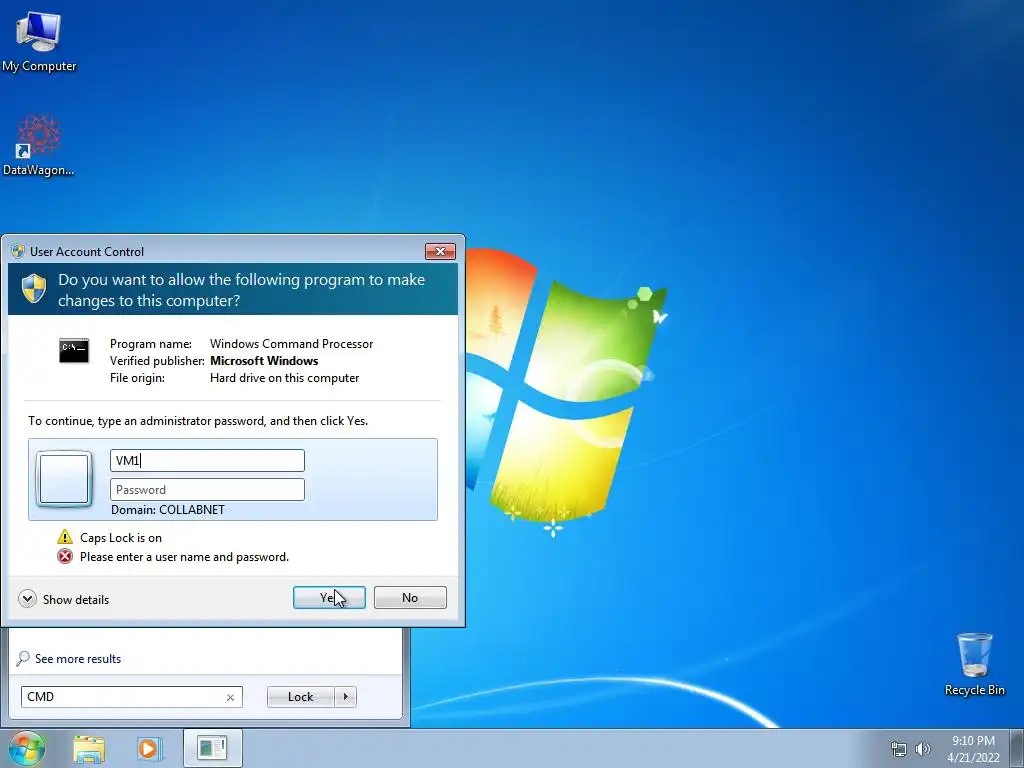Click 'Hard drive on this computer' text

tap(284, 377)
